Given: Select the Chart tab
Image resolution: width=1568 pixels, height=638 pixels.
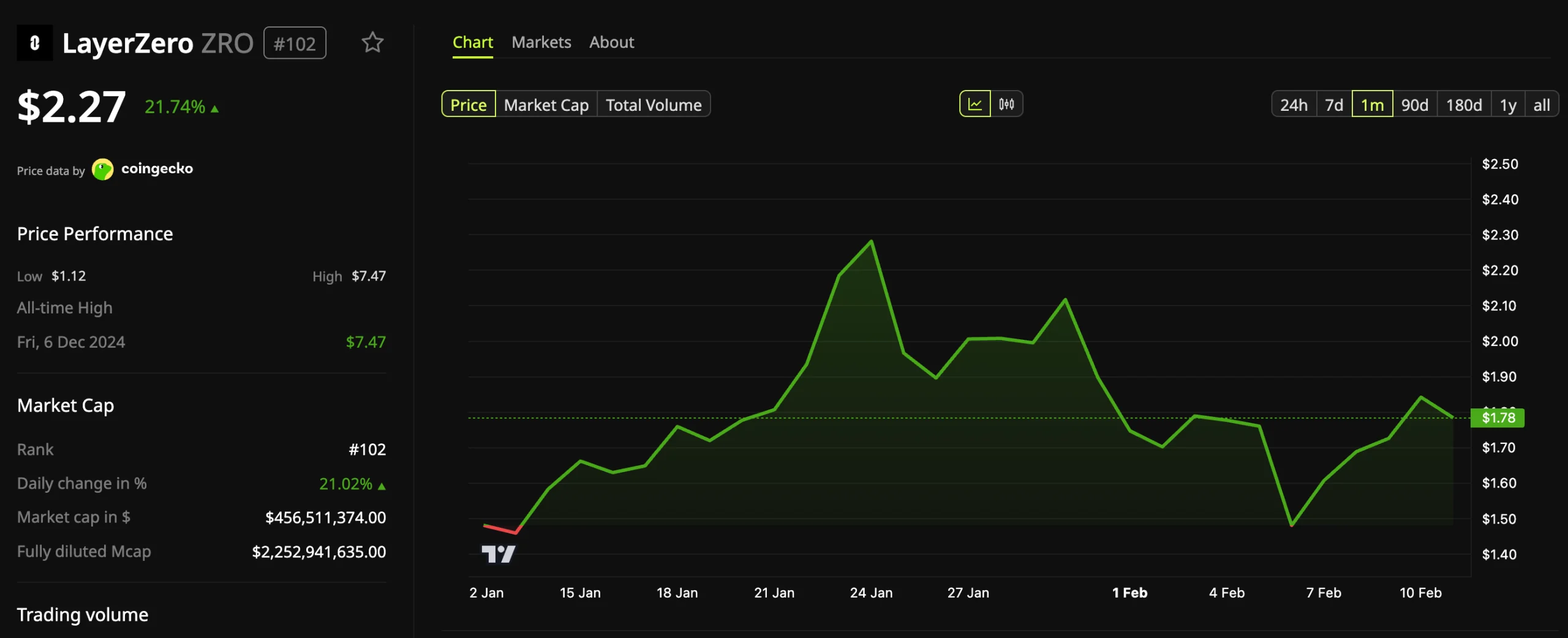Looking at the screenshot, I should tap(472, 42).
